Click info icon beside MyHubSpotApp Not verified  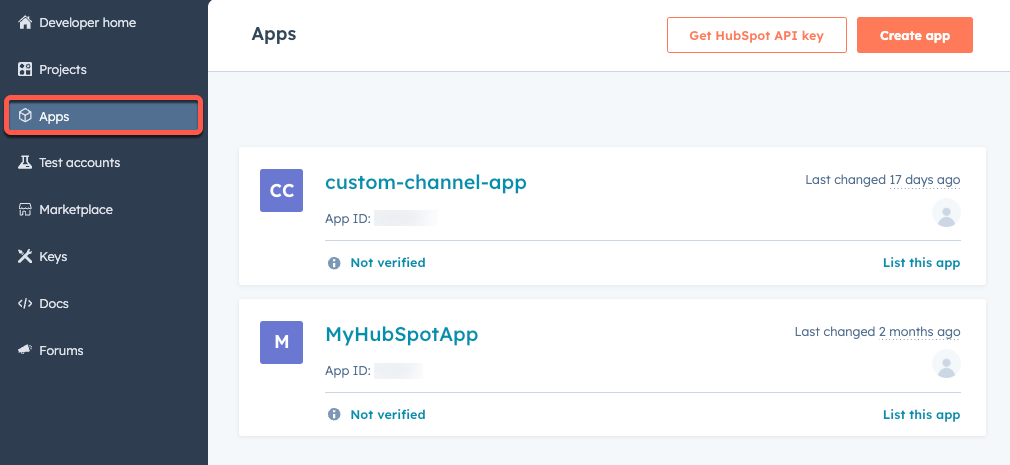coord(334,414)
